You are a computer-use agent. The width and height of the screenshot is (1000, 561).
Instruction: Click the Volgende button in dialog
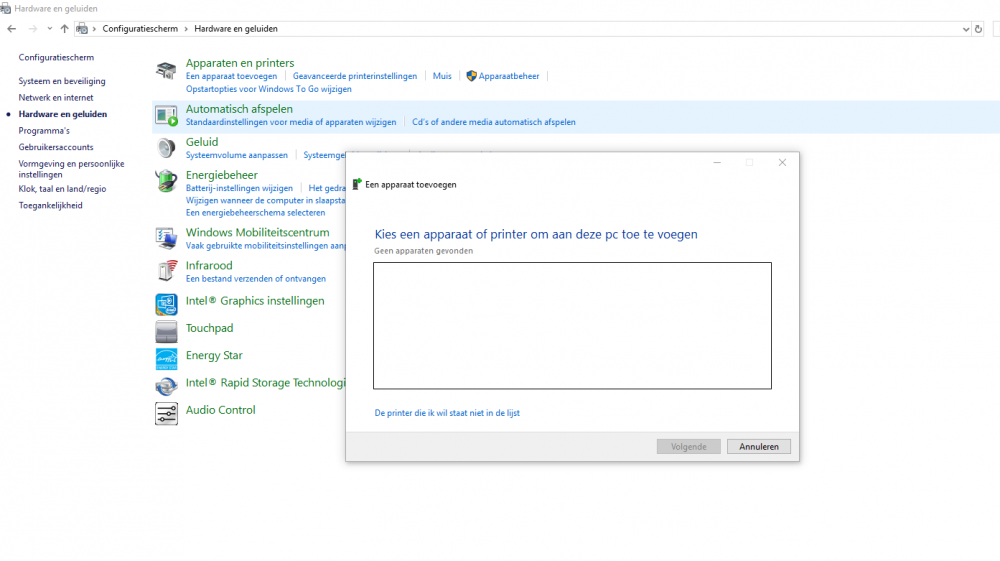[x=689, y=447]
